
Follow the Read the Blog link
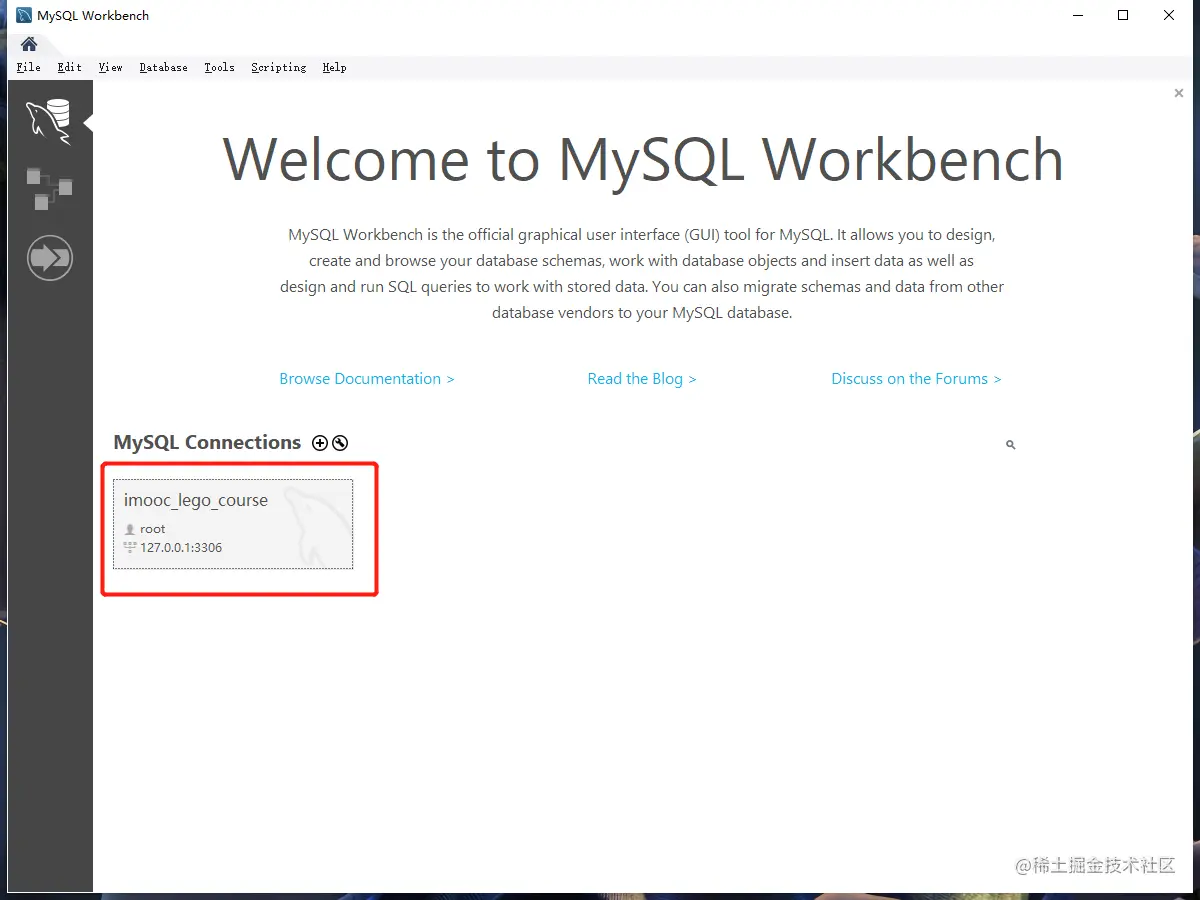(642, 379)
